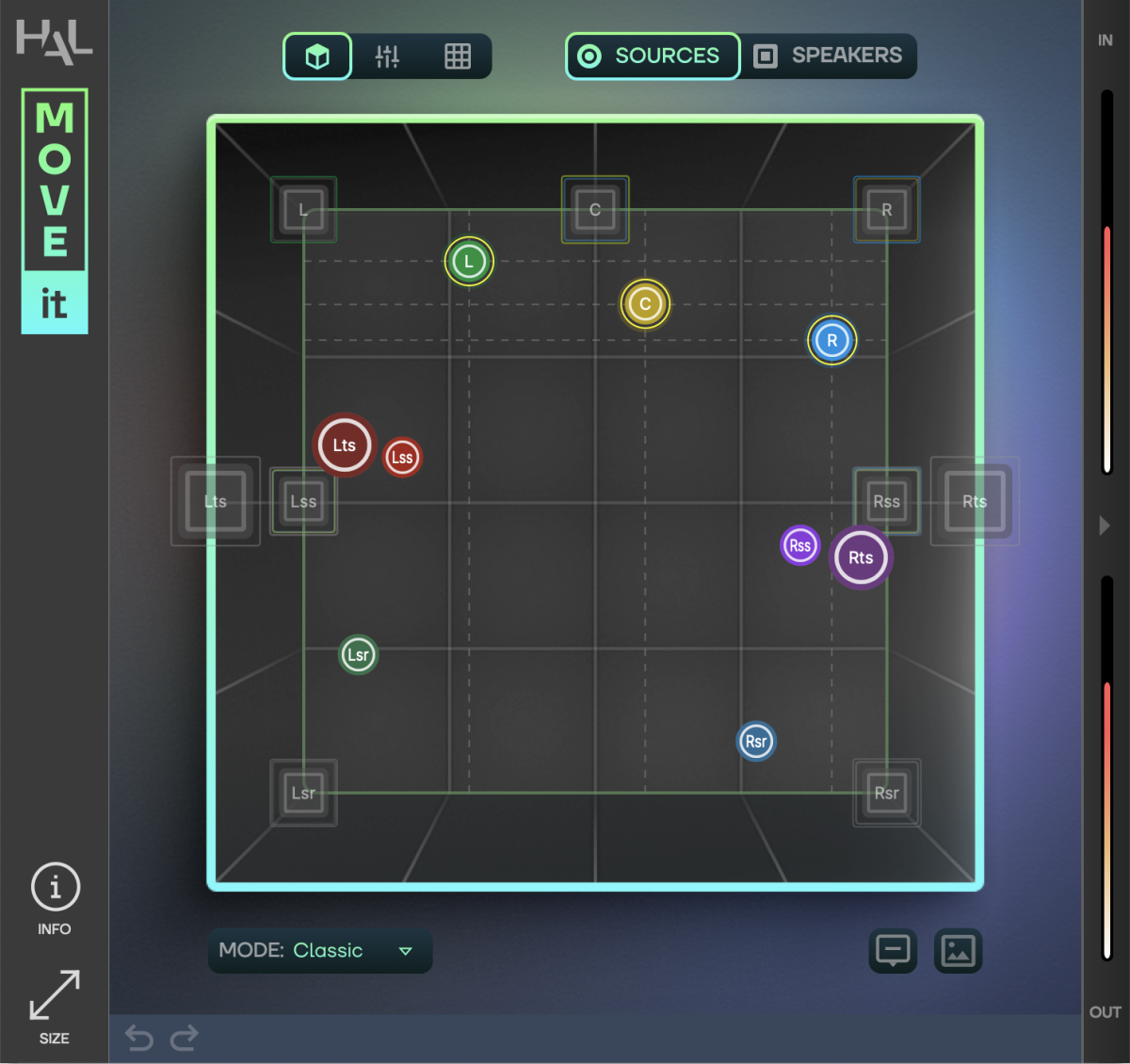Click the Rts speaker box
1130x1064 pixels.
[x=975, y=502]
